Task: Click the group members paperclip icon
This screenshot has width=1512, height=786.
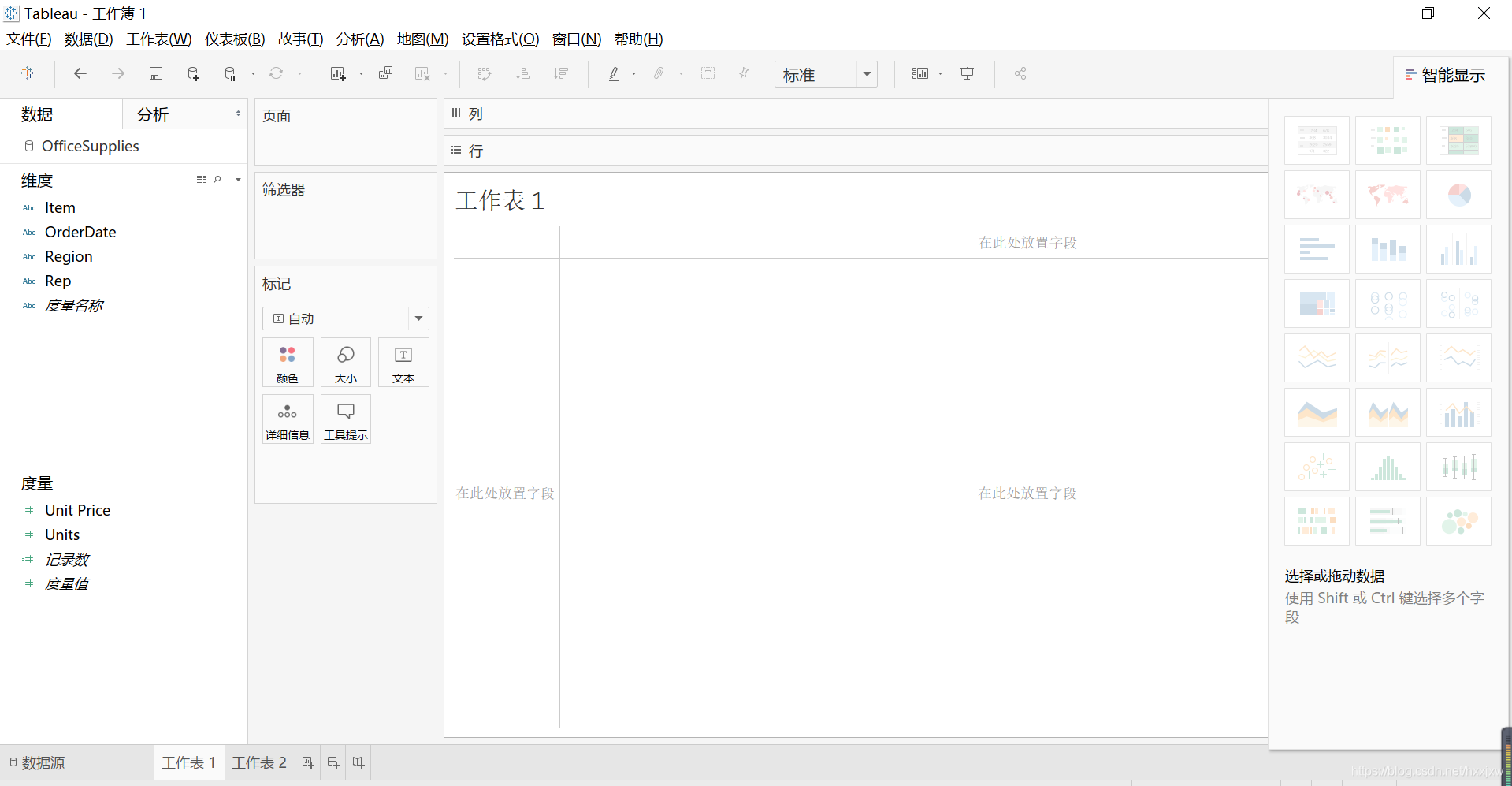Action: tap(659, 73)
